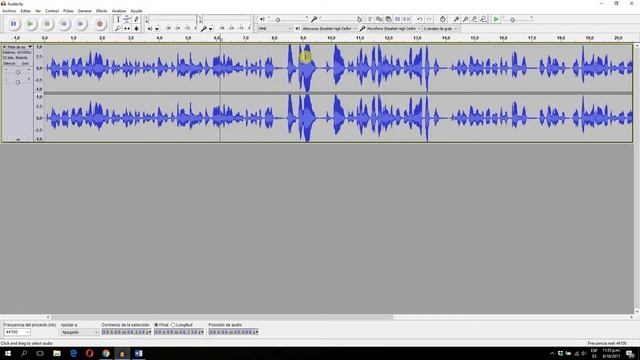Click the audio position time field
The image size is (640, 360).
233,332
